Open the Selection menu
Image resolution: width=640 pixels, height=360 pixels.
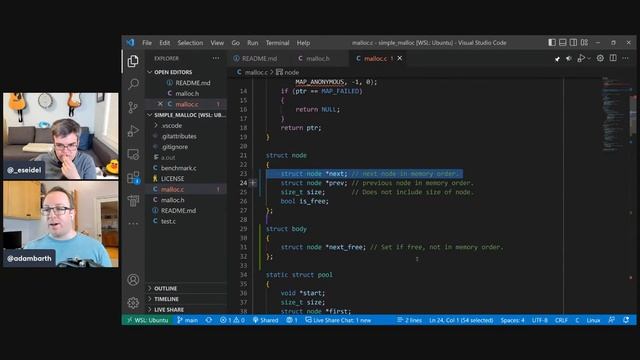[190, 43]
